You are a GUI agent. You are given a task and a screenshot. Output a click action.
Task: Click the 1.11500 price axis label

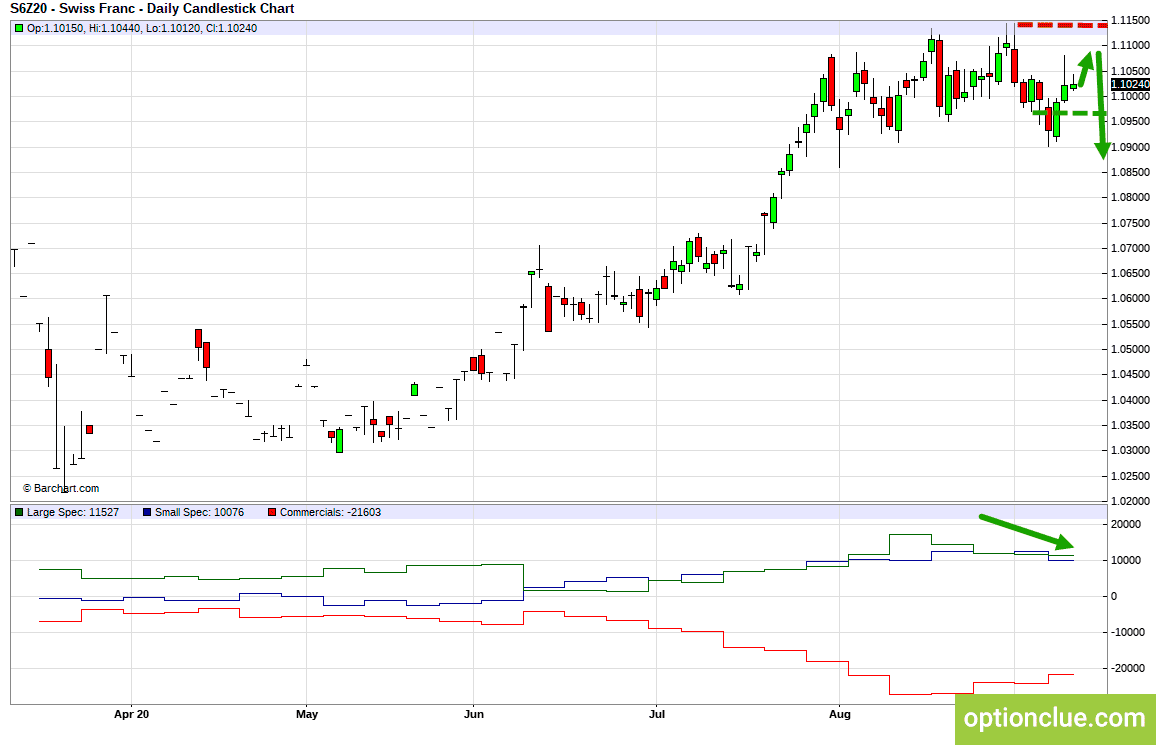1130,21
